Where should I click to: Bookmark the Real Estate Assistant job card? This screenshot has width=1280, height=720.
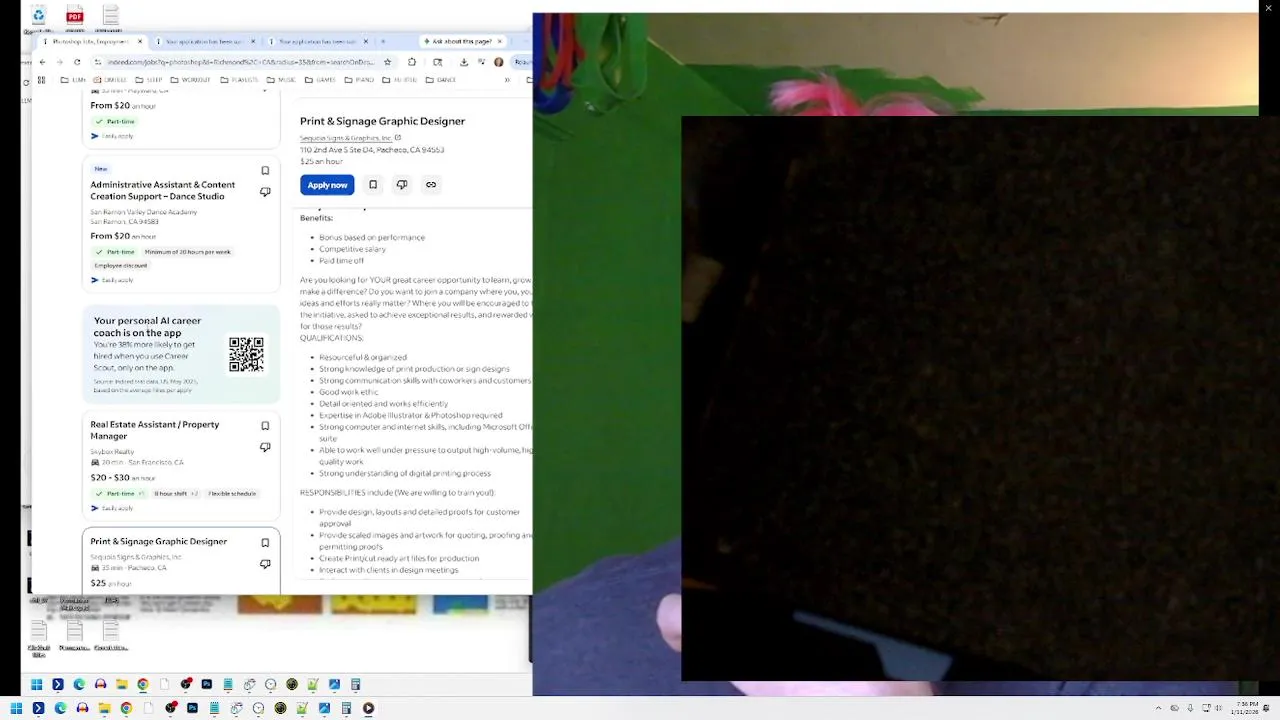(265, 426)
